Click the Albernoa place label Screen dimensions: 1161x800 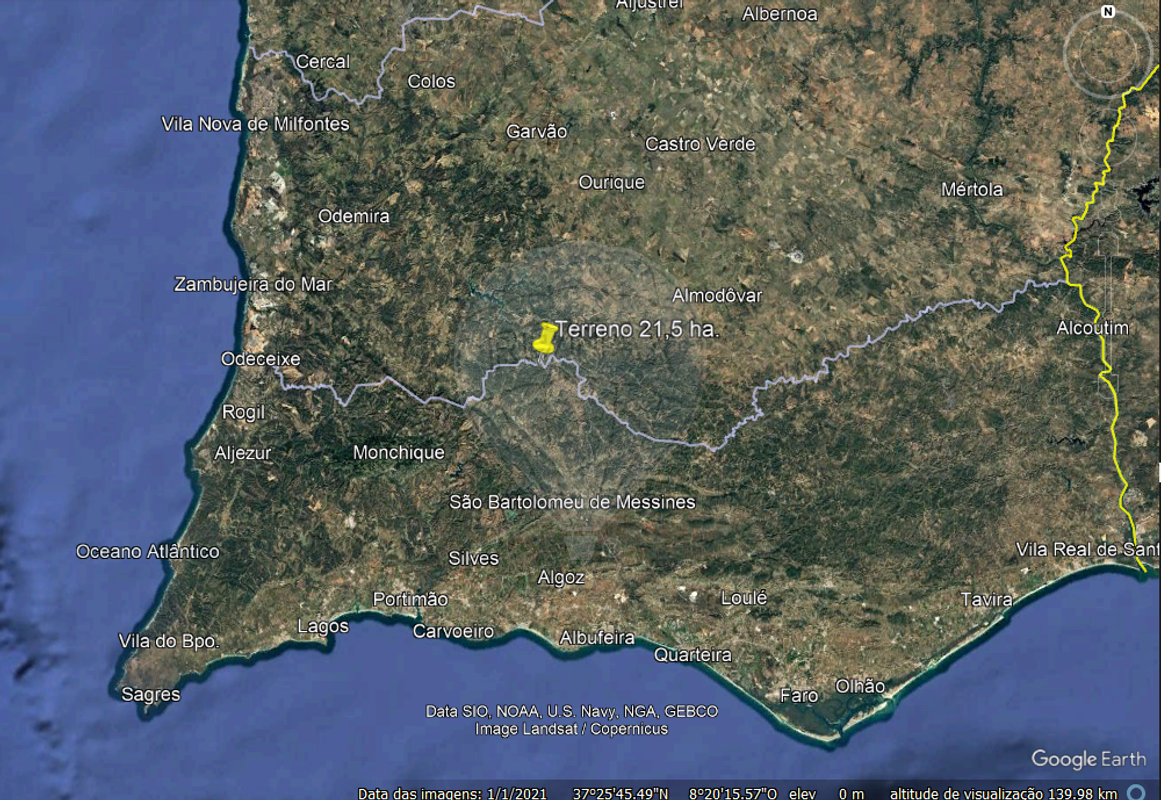tap(780, 14)
